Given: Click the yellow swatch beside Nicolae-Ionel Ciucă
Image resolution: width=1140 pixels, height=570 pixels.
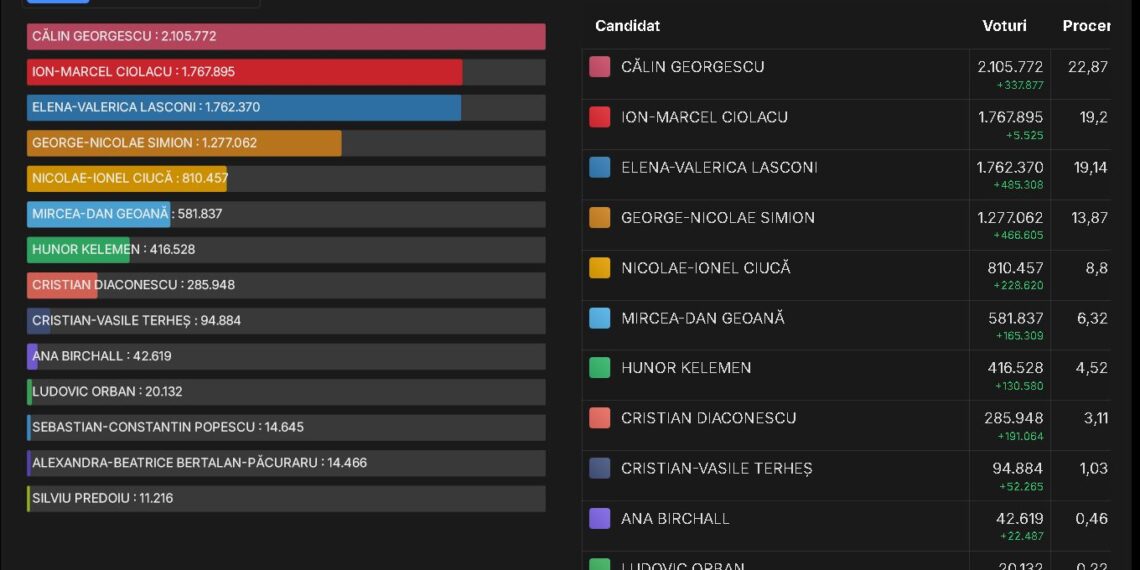Looking at the screenshot, I should [600, 268].
